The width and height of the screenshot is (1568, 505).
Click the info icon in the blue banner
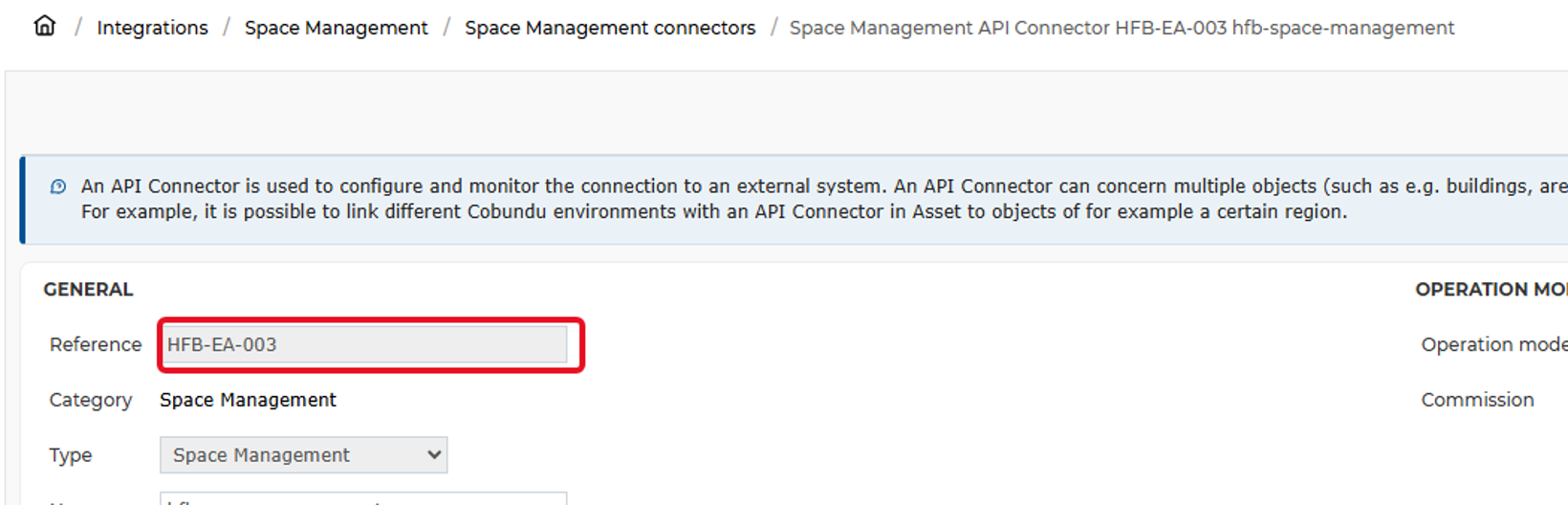coord(58,187)
